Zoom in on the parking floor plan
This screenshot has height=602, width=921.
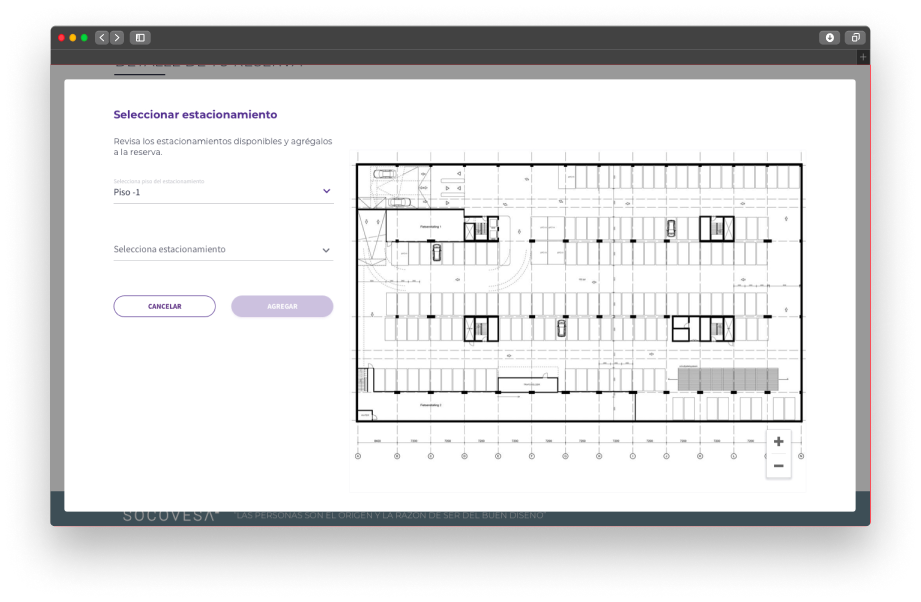coord(778,441)
